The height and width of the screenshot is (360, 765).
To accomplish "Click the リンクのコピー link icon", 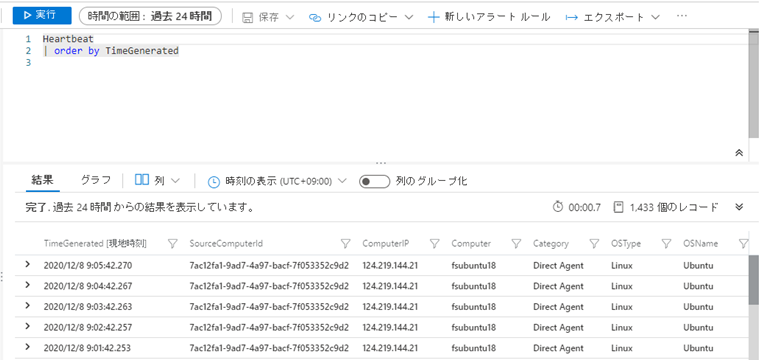I will (x=315, y=18).
